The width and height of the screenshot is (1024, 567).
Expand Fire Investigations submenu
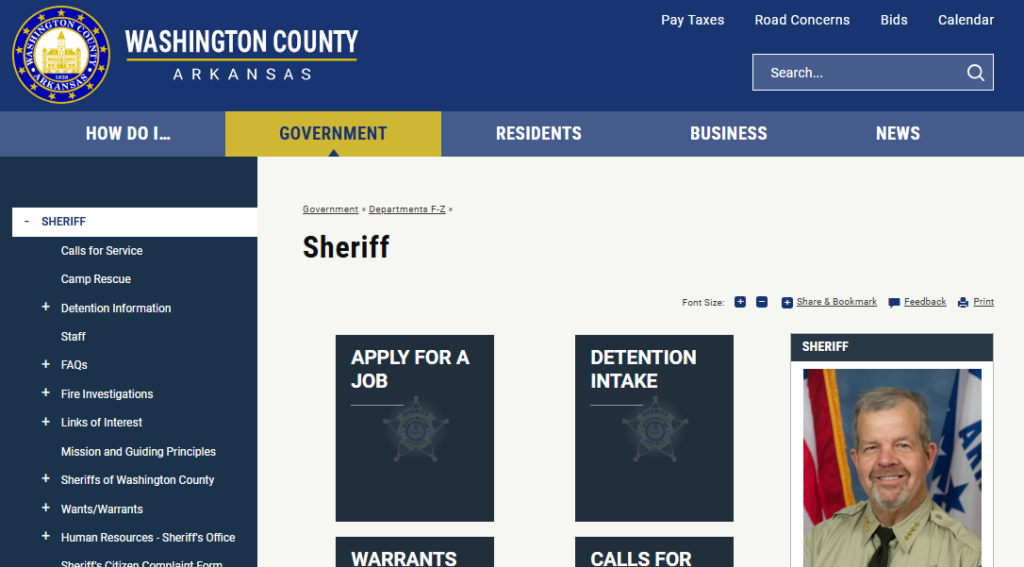[45, 394]
